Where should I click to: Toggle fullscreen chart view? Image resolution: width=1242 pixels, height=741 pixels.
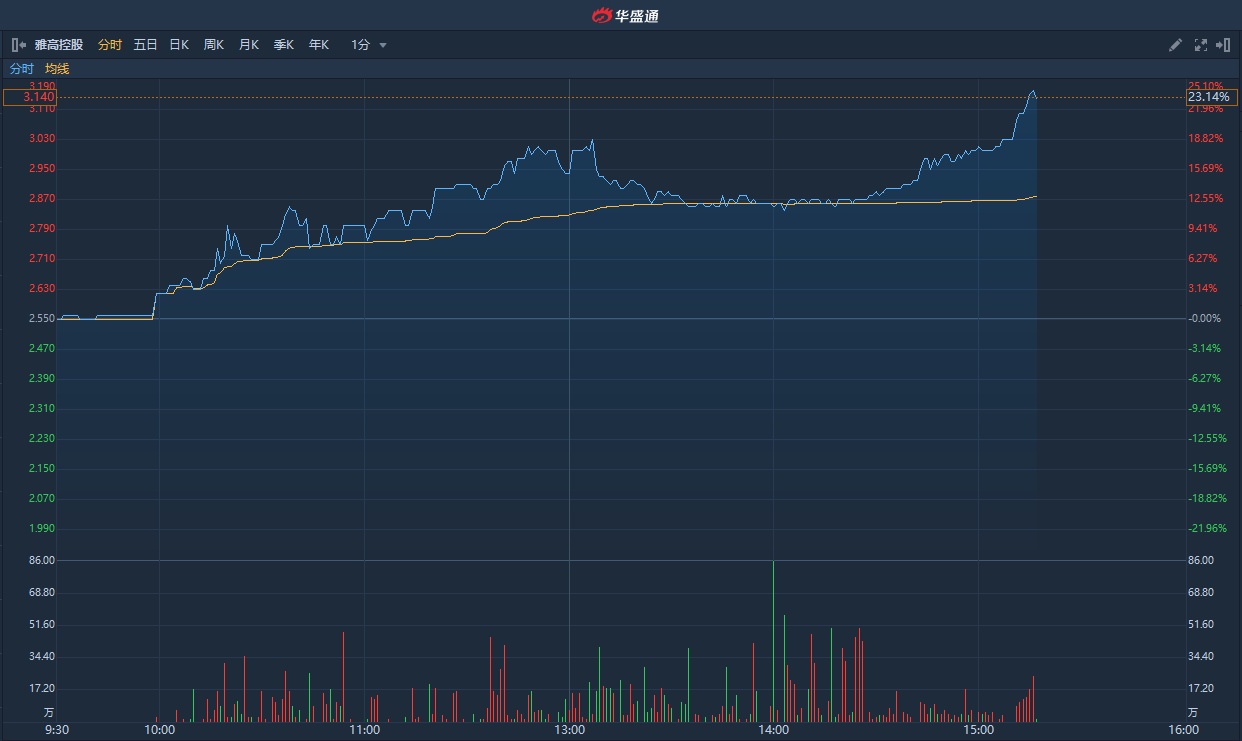(x=1201, y=45)
